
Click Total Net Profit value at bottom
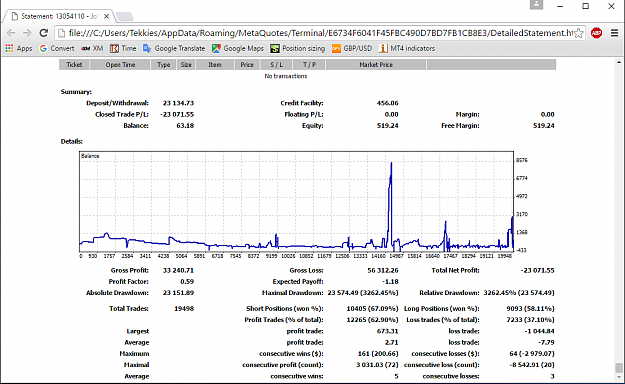pyautogui.click(x=537, y=270)
